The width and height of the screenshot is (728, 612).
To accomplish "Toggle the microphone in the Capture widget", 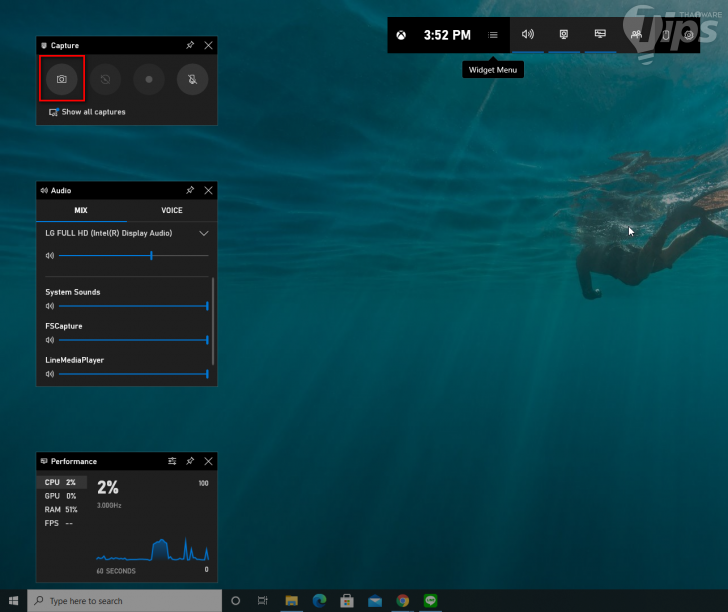I will [x=193, y=79].
